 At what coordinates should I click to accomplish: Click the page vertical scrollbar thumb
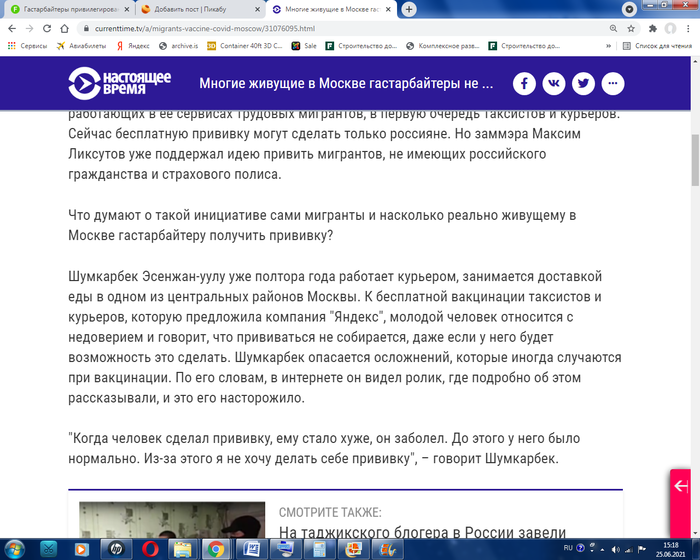tap(695, 160)
